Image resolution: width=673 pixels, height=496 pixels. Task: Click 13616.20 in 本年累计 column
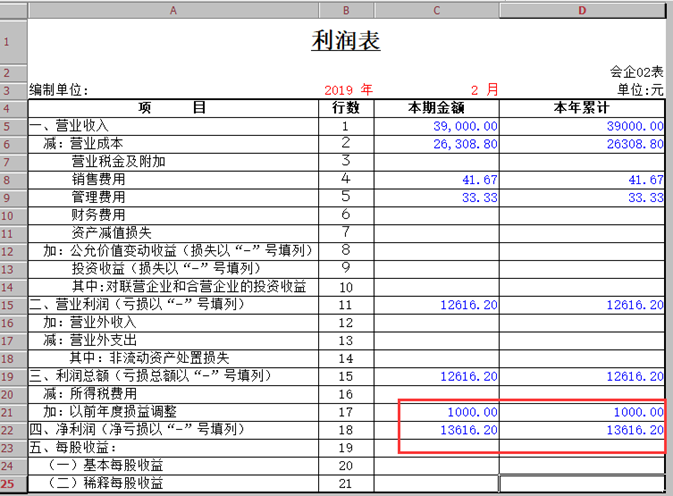(635, 430)
